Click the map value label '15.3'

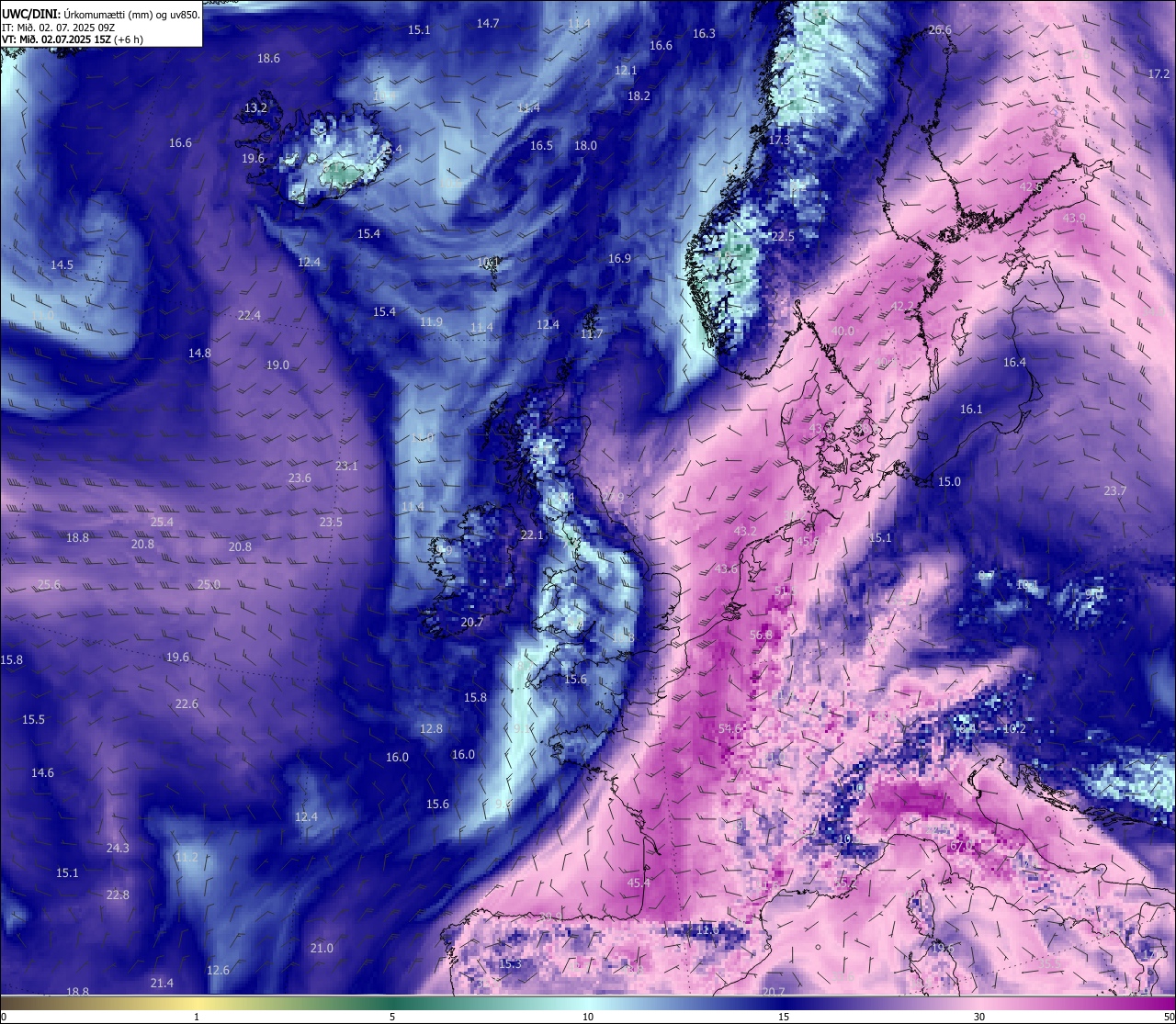click(510, 963)
